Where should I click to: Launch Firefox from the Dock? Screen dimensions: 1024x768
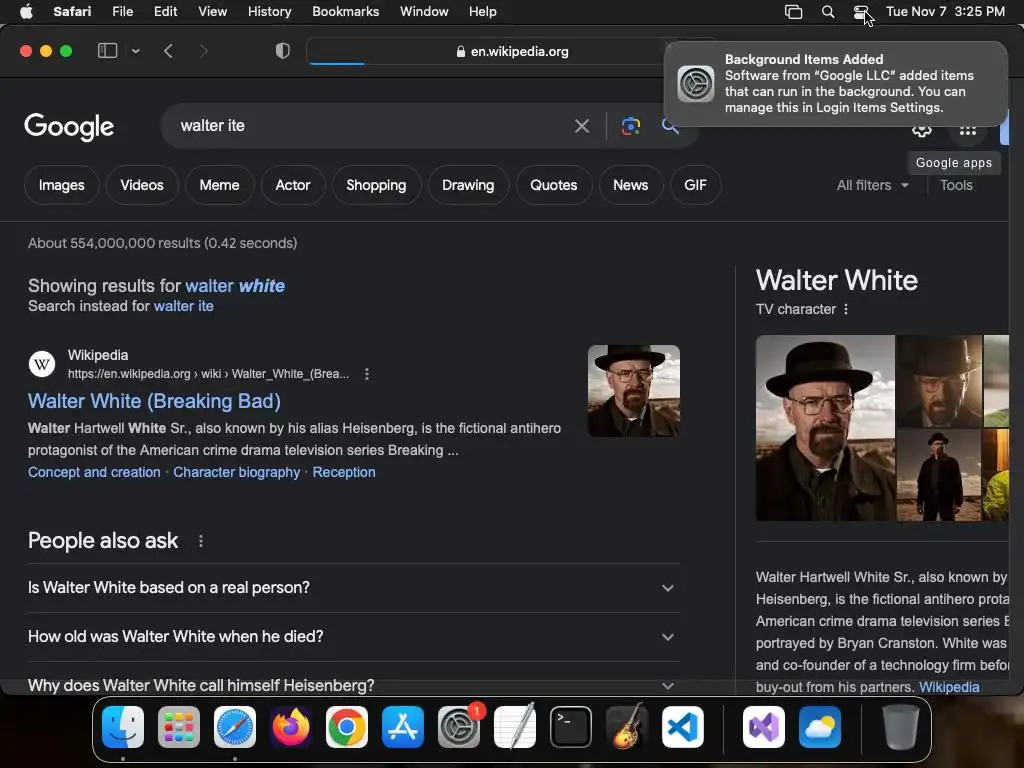tap(291, 727)
